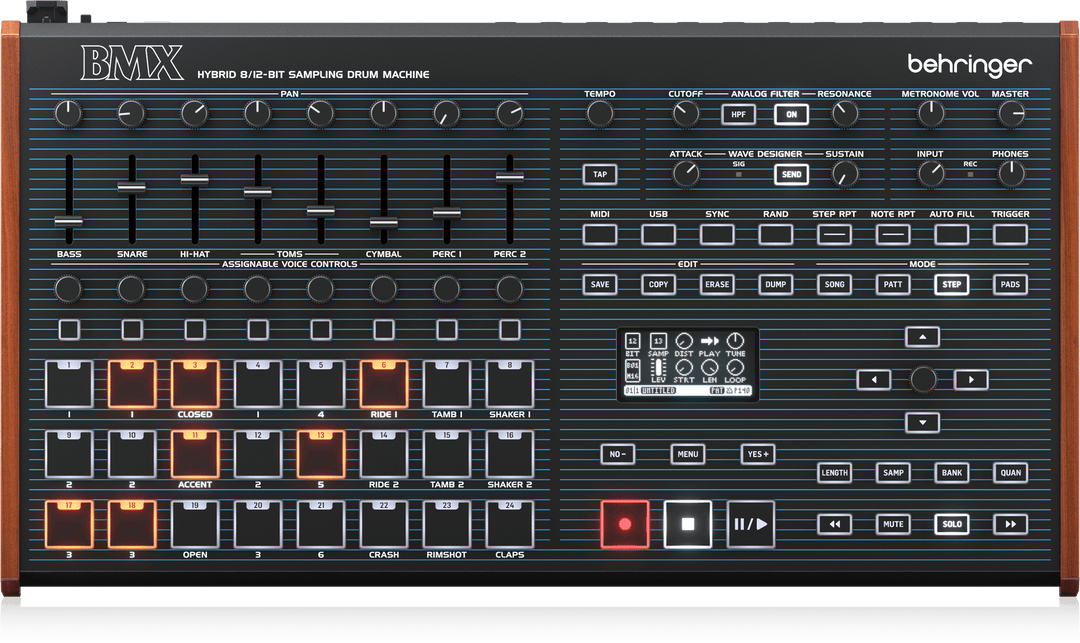Click the ERASE edit button
The image size is (1080, 643).
pyautogui.click(x=717, y=284)
